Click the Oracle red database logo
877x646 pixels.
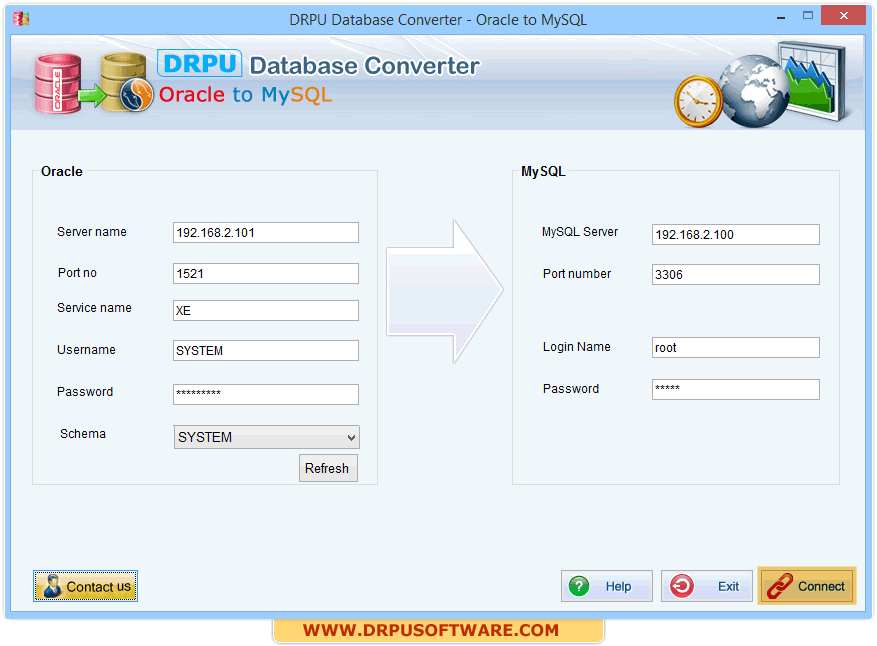click(x=58, y=83)
